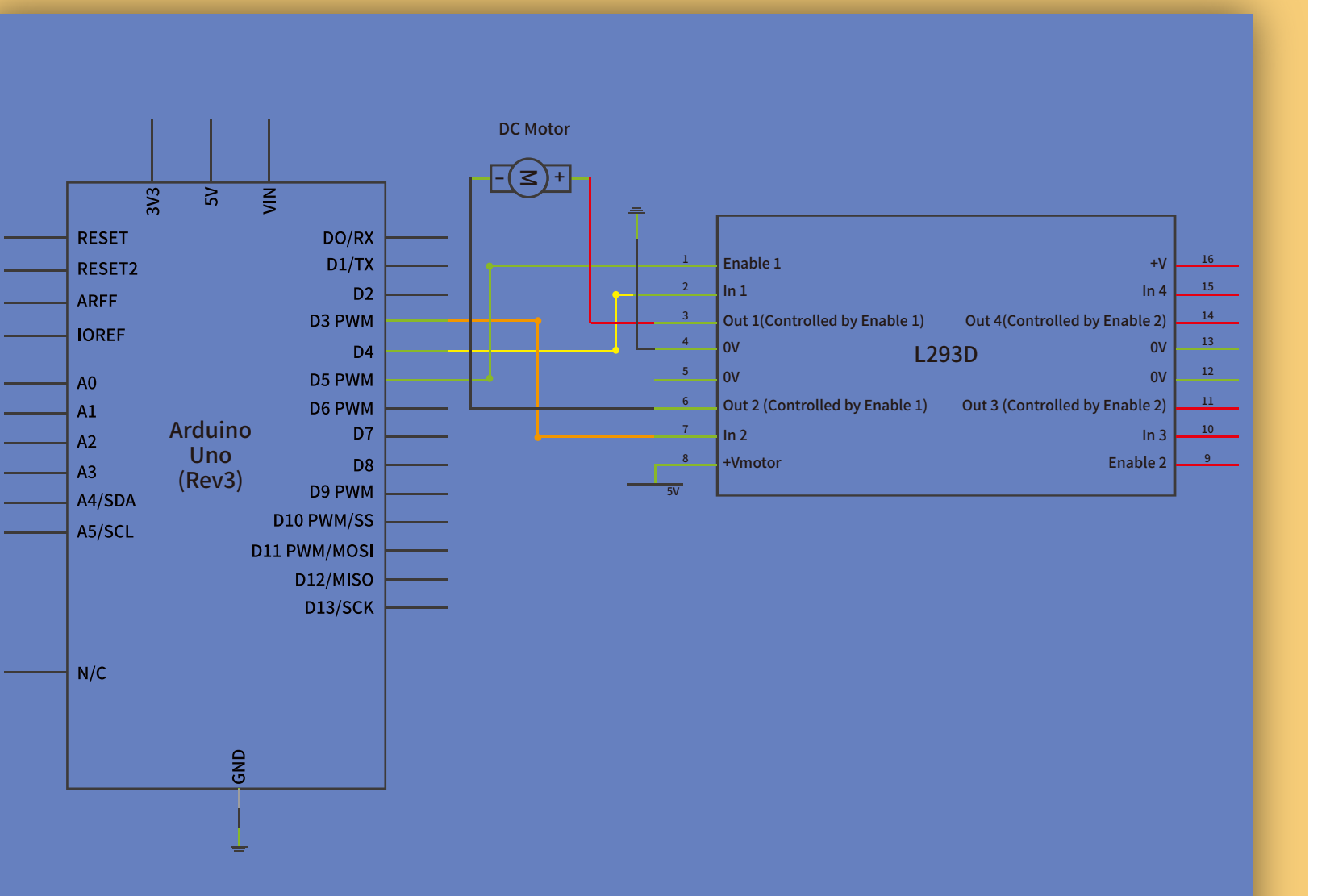Click the N/C pin label
Viewport: 1330px width, 896px height.
[x=91, y=673]
